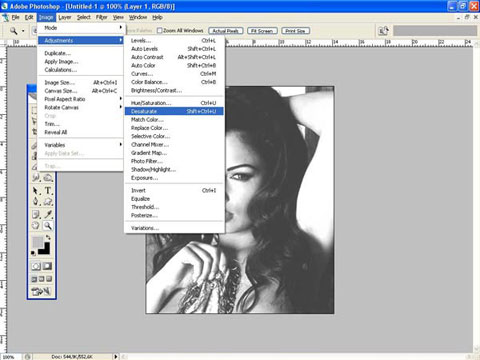The image size is (480, 360).
Task: Open the tool preset picker dropdown arrow
Action: pos(23,31)
